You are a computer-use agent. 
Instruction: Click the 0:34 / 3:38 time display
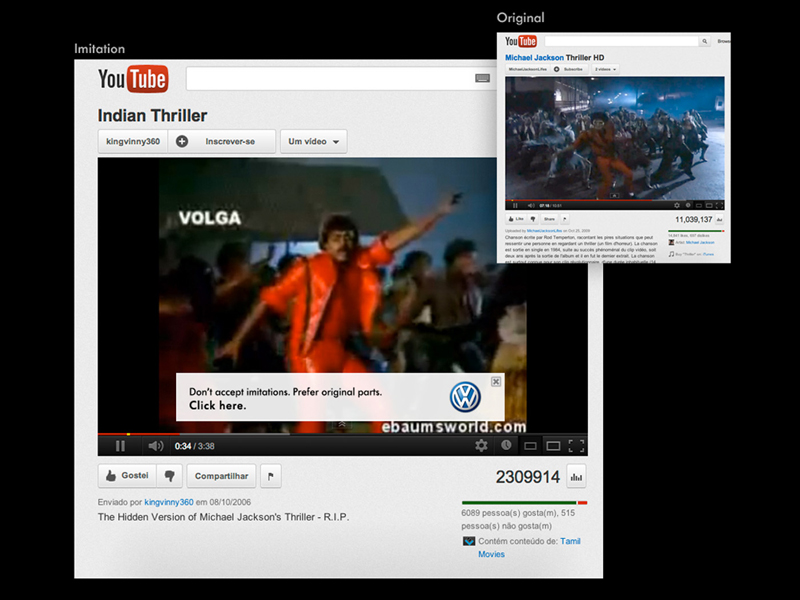pyautogui.click(x=194, y=446)
